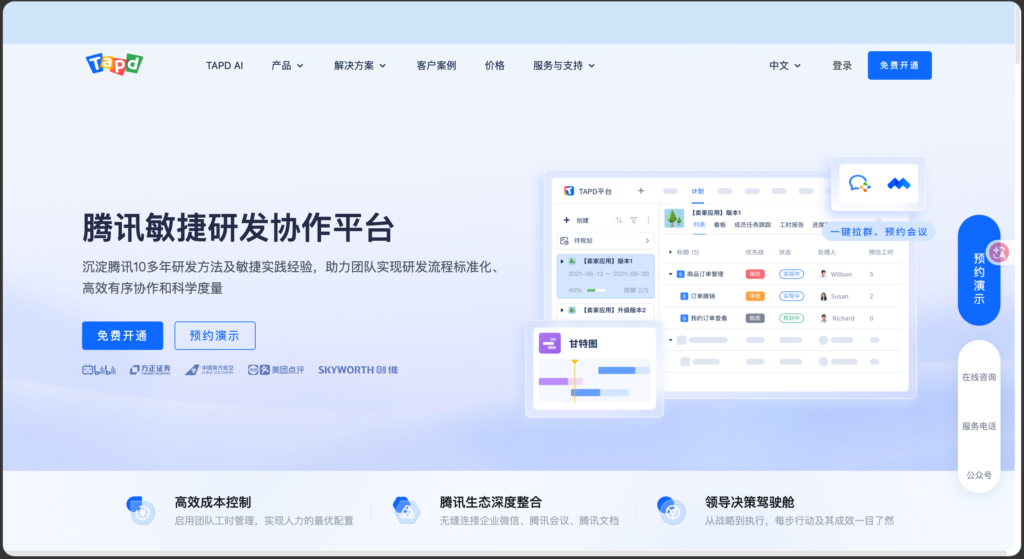The height and width of the screenshot is (559, 1024).
Task: Click the 我的订单查看 story row
Action: [782, 318]
